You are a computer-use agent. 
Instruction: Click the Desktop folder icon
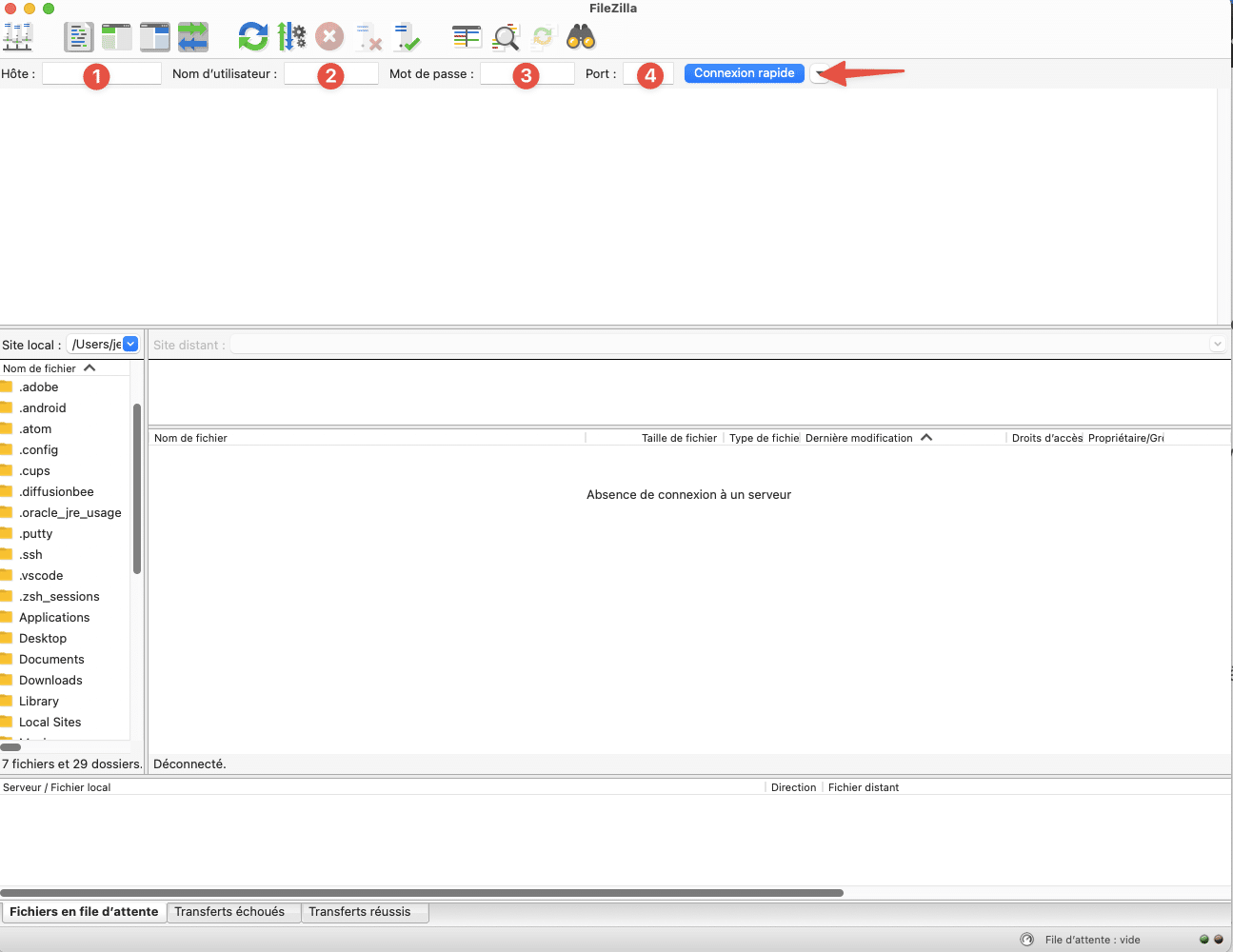(7, 638)
